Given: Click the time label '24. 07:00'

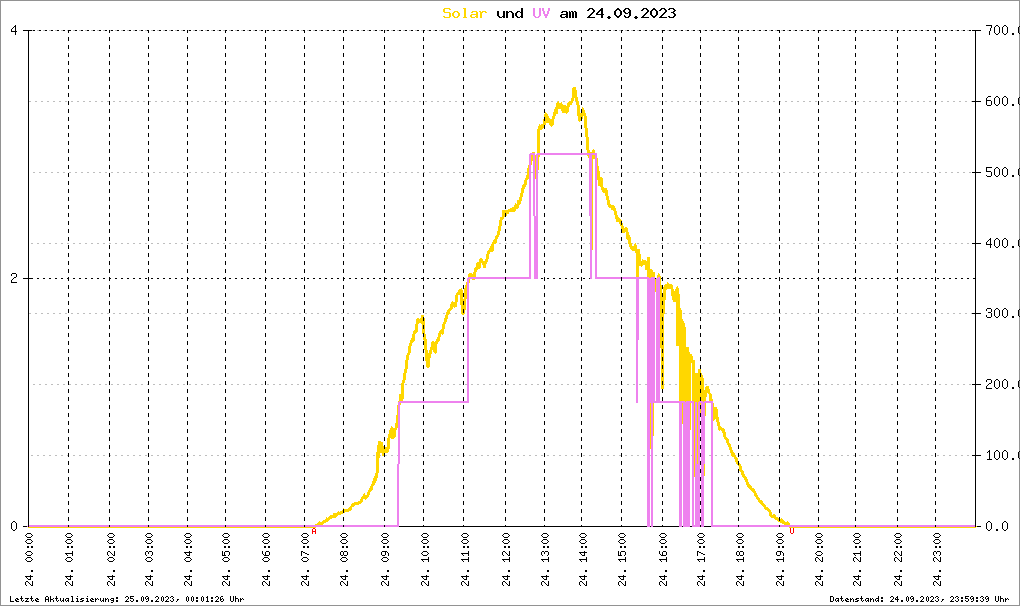Looking at the screenshot, I should coord(306,560).
